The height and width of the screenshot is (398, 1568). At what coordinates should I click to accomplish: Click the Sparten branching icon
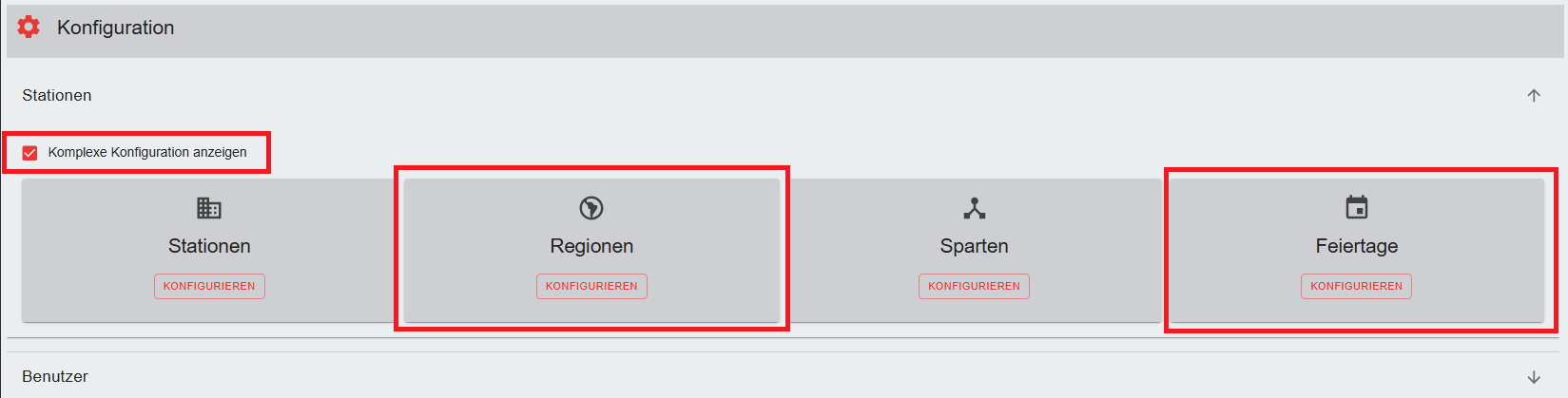coord(974,207)
